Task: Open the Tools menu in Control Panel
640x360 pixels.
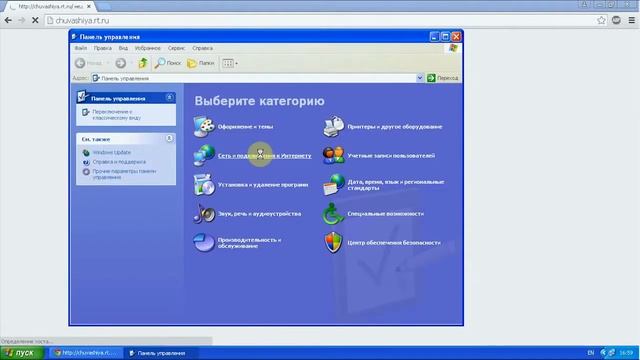Action: tap(176, 48)
